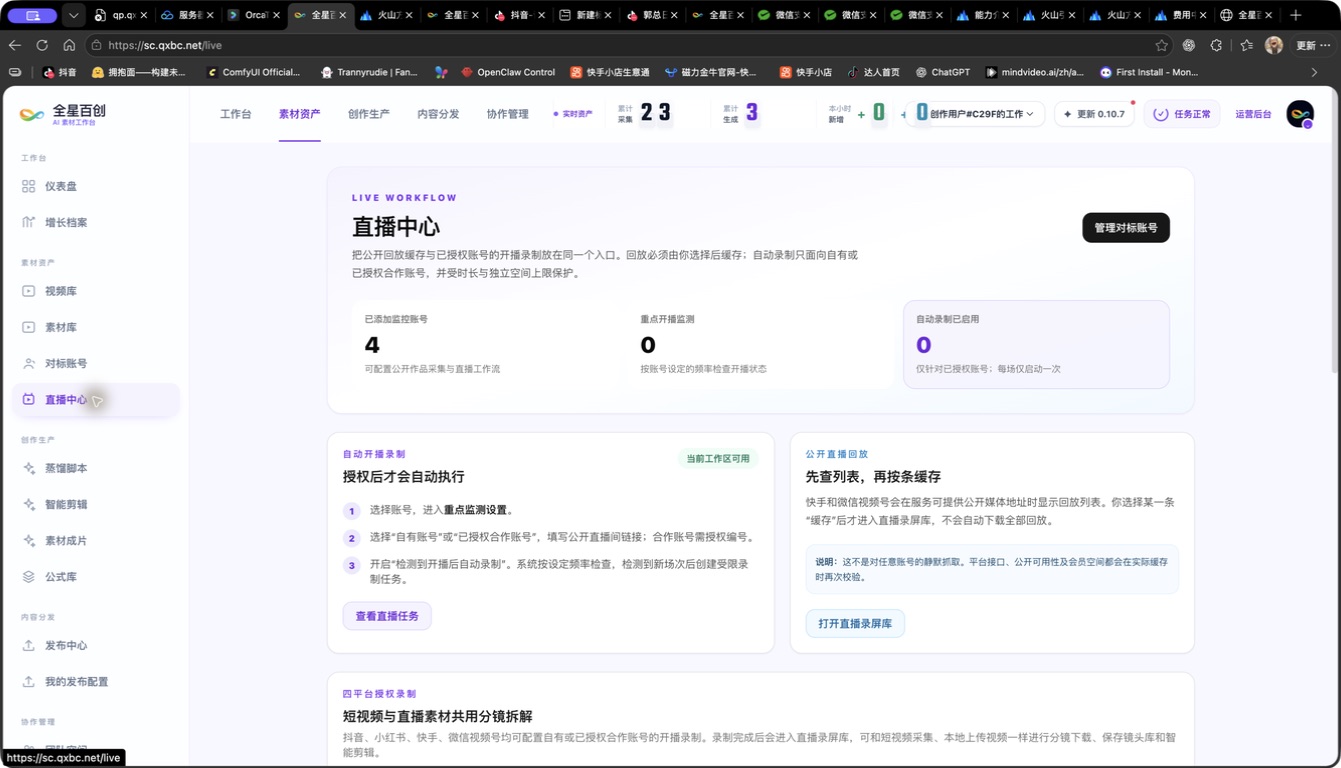Expand the tab search dropdown arrow
Screen dimensions: 1341x768
pos(73,16)
